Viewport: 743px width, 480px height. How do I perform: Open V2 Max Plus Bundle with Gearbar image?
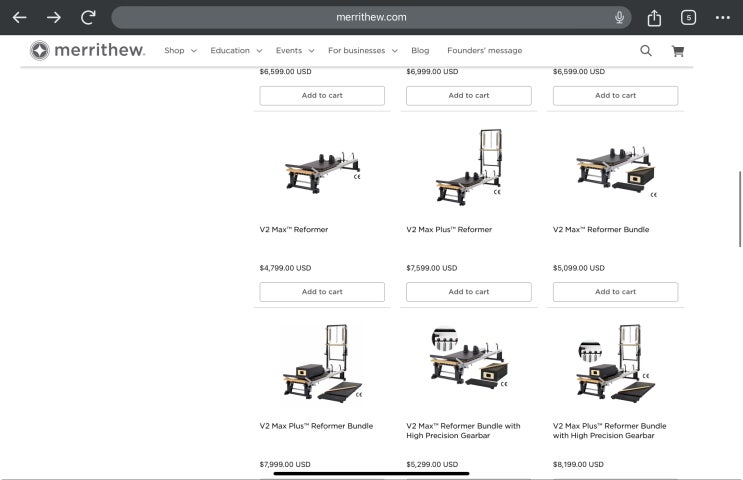[x=616, y=363]
